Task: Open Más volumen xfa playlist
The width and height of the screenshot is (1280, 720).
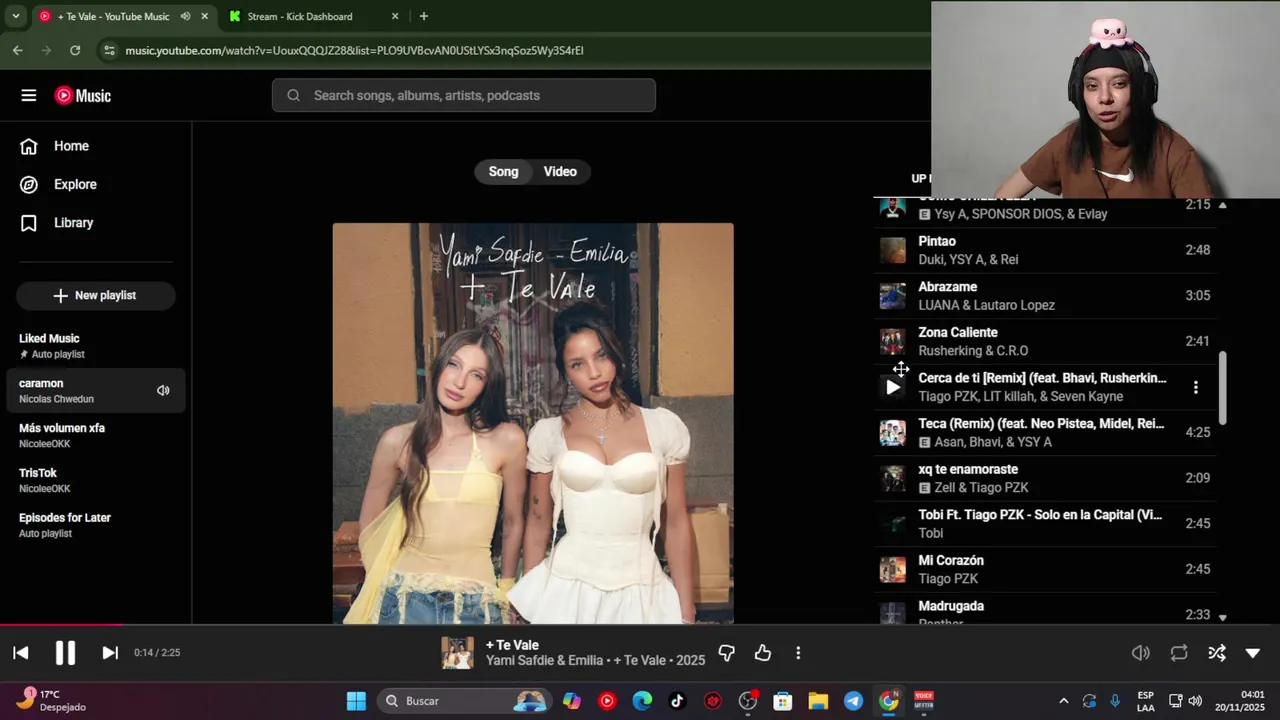Action: [95, 436]
